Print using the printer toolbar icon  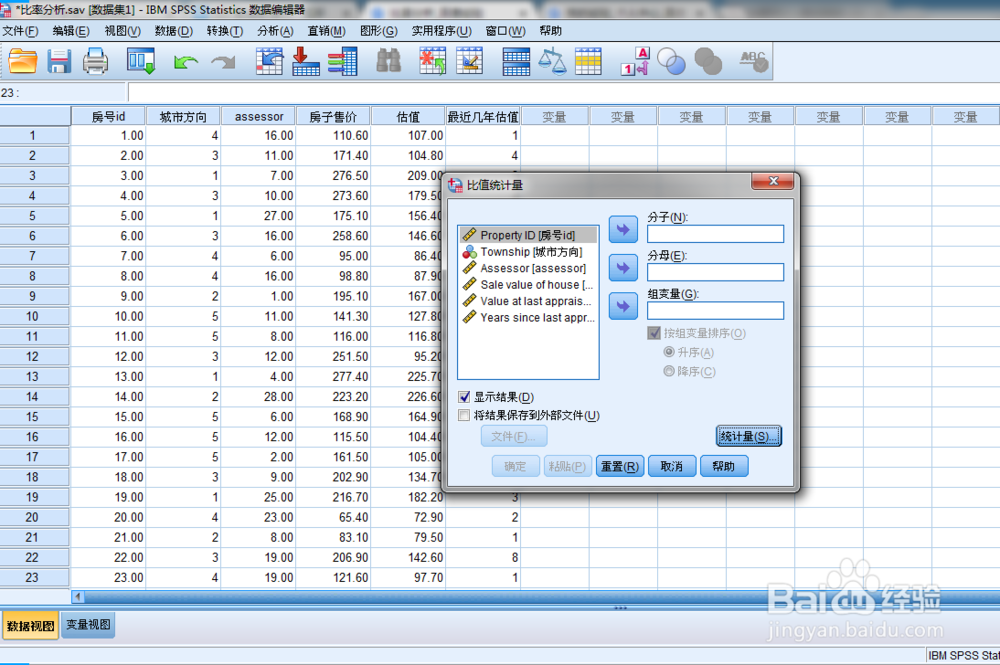click(x=96, y=62)
